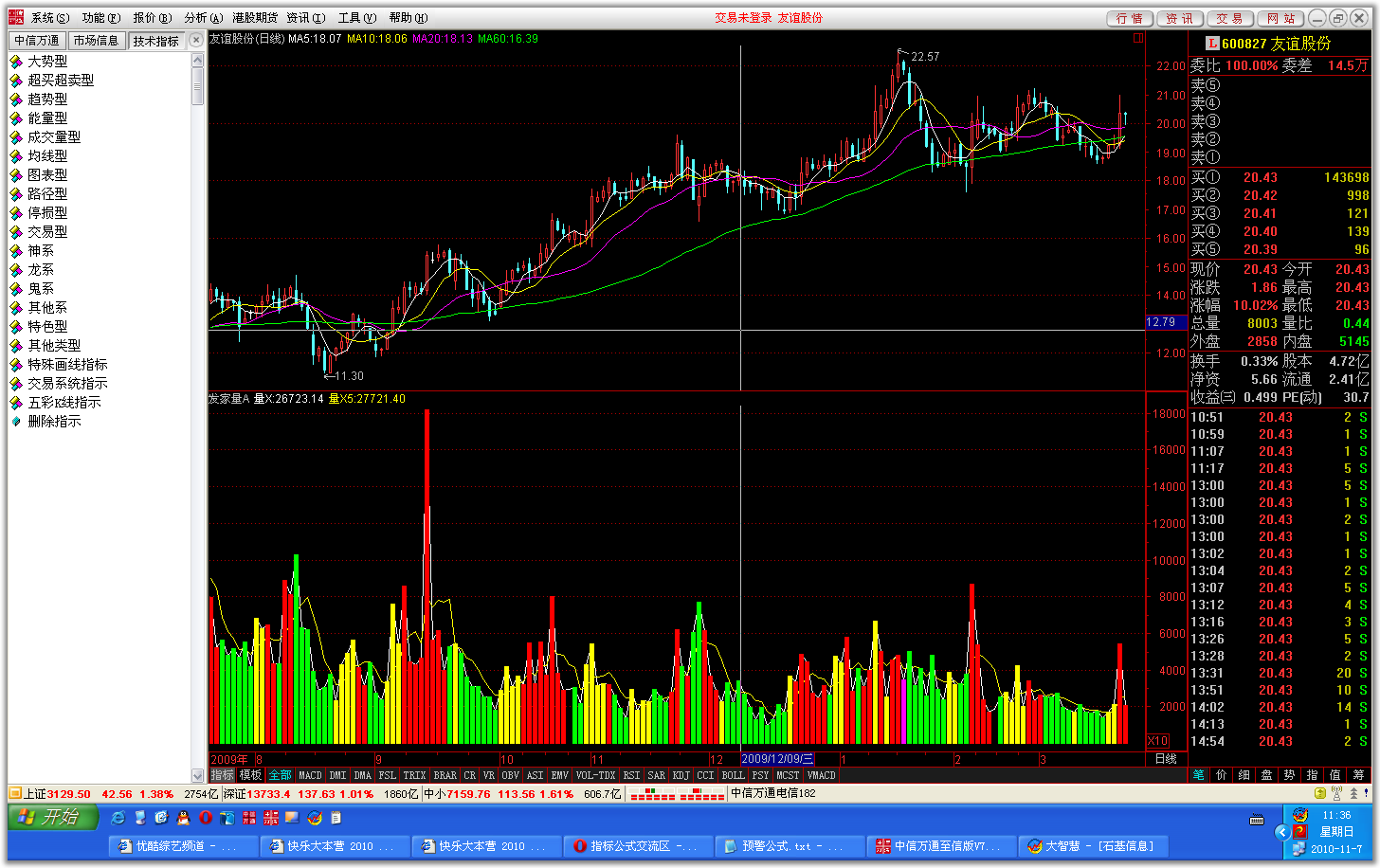
Task: Click the 均线型 category icon
Action: coord(16,156)
